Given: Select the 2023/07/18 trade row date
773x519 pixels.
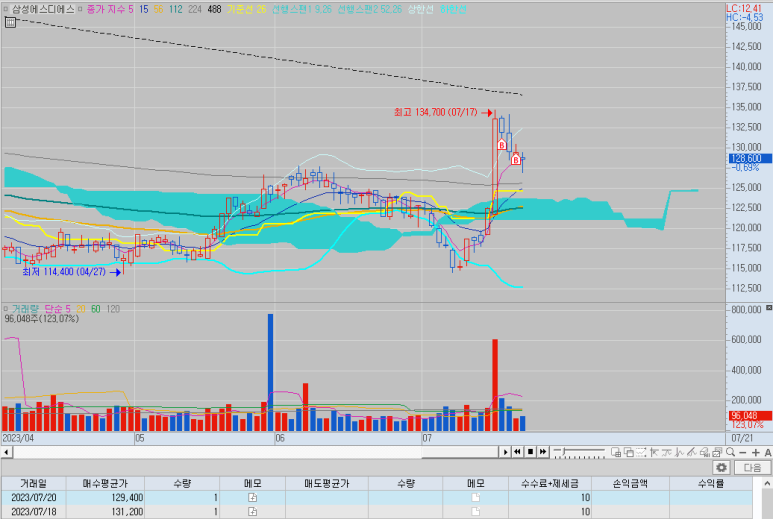Looking at the screenshot, I should (34, 512).
